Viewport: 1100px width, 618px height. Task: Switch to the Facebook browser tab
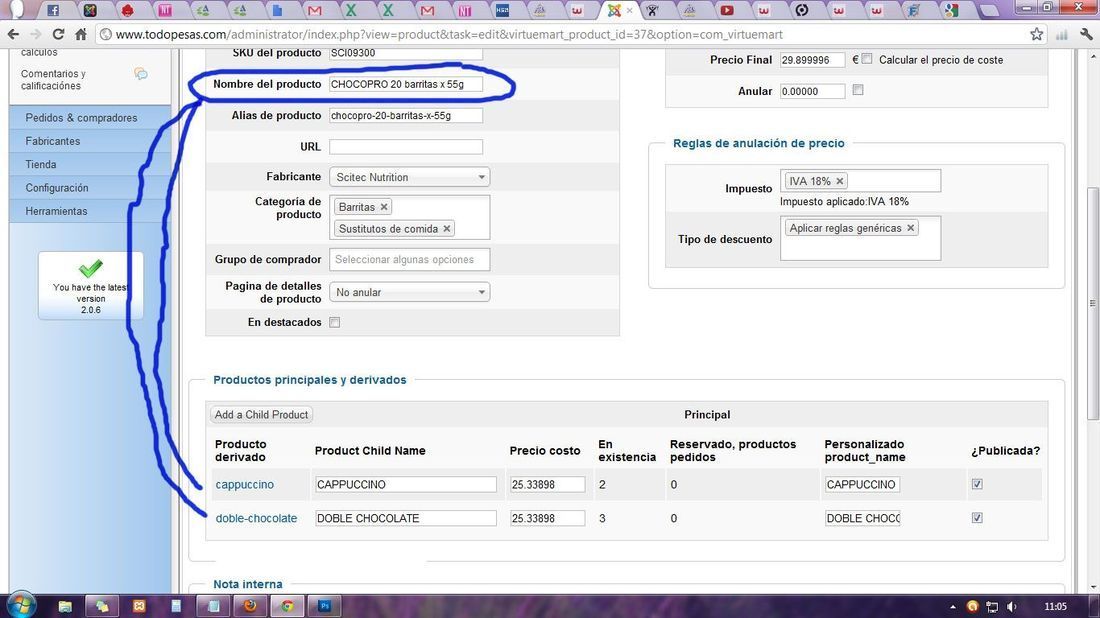click(53, 10)
